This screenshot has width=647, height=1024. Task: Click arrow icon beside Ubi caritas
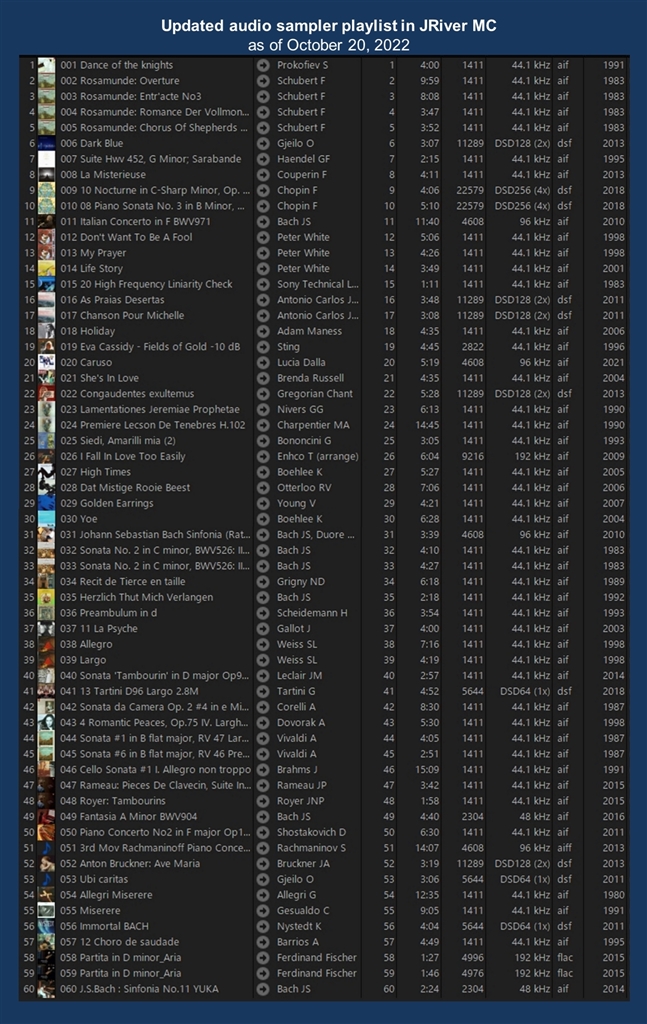pyautogui.click(x=263, y=880)
